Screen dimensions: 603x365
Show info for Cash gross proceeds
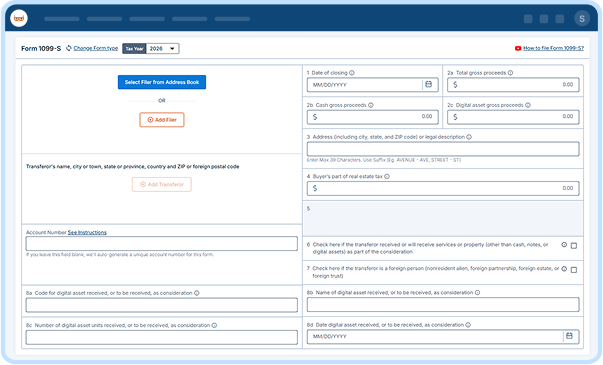[371, 105]
